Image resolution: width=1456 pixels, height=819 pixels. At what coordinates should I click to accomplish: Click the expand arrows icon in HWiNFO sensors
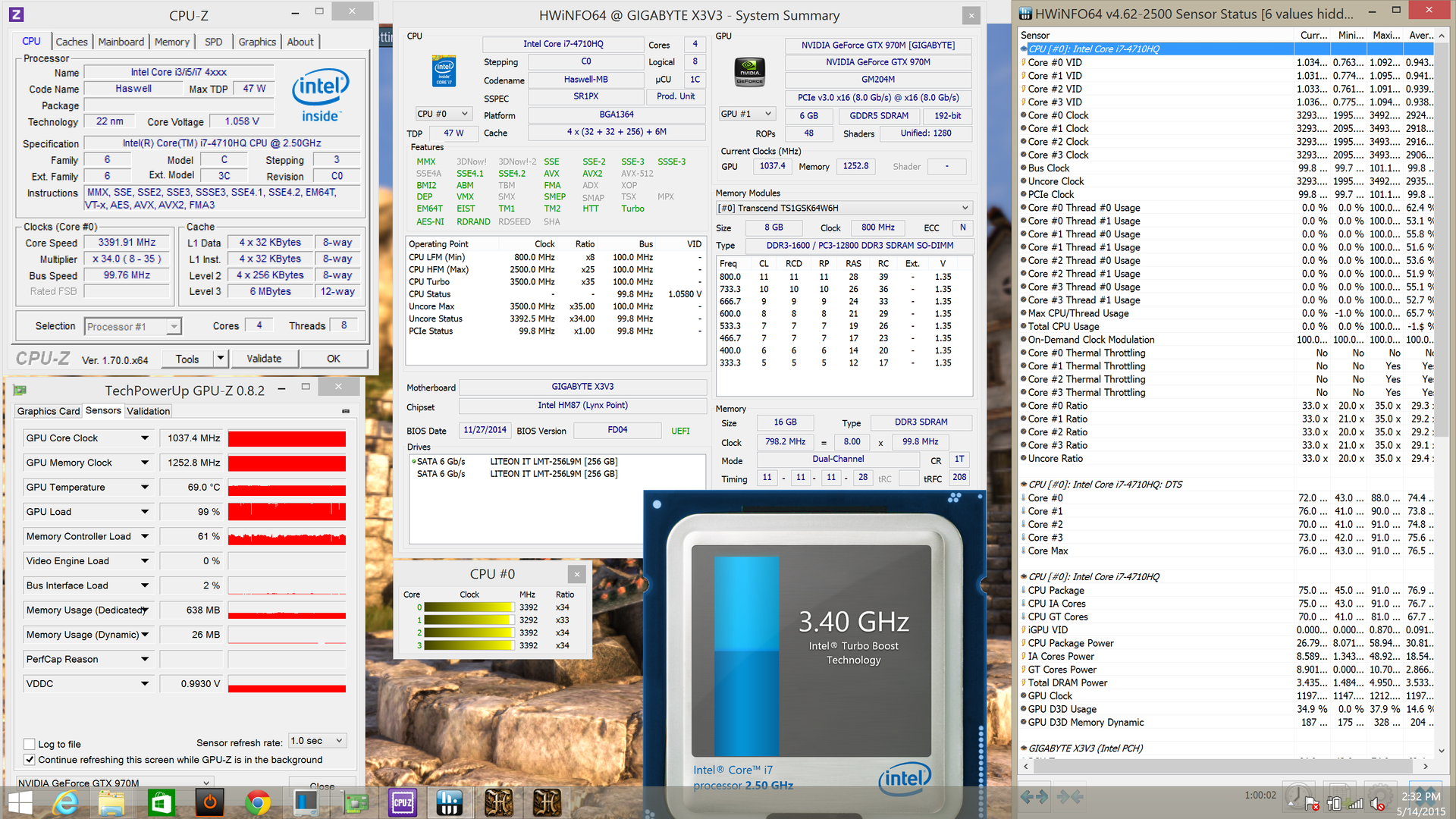(1034, 796)
